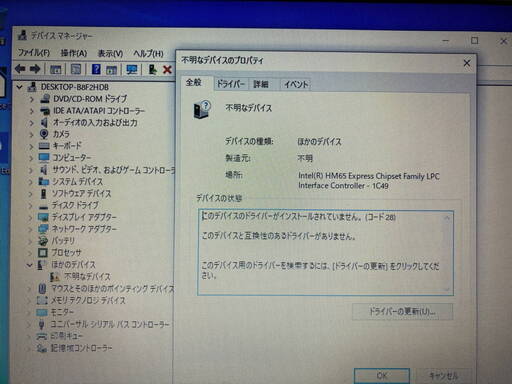Click the Properties toolbar icon
Screen dimensions: 512x384
tap(76, 69)
